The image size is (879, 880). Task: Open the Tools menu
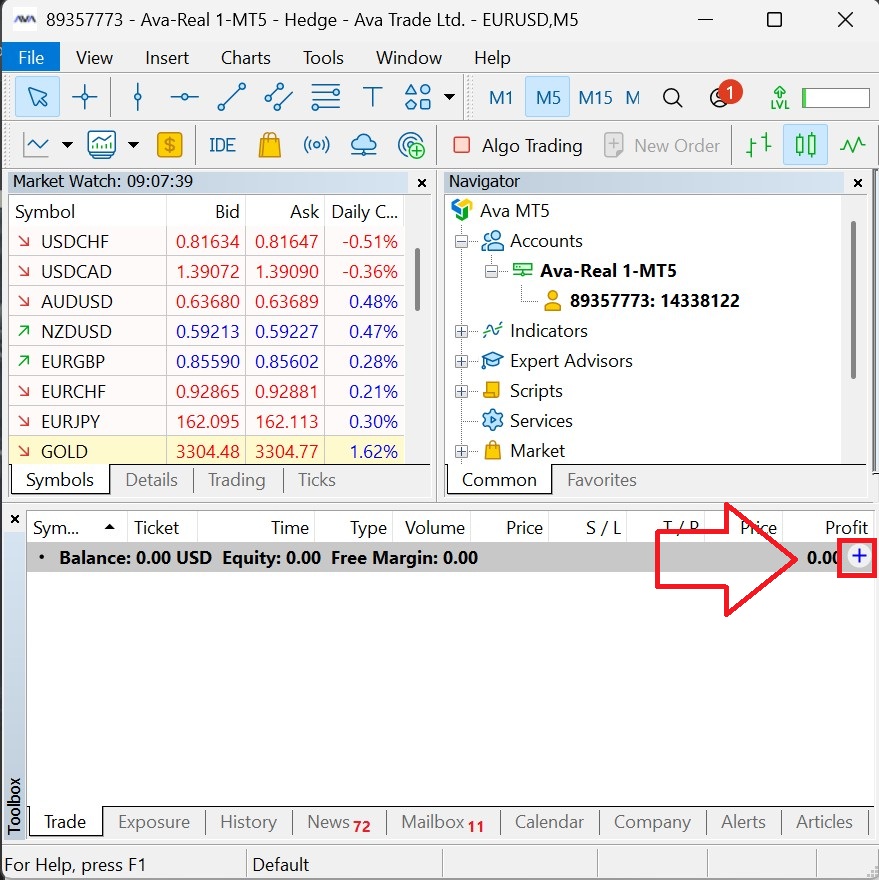323,57
